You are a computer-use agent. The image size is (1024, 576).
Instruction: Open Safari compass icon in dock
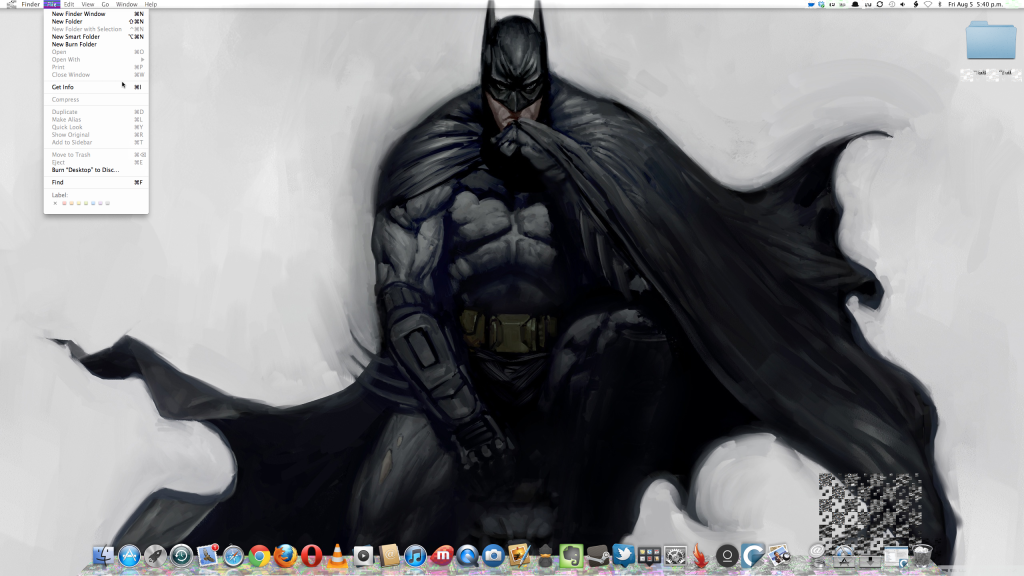234,555
